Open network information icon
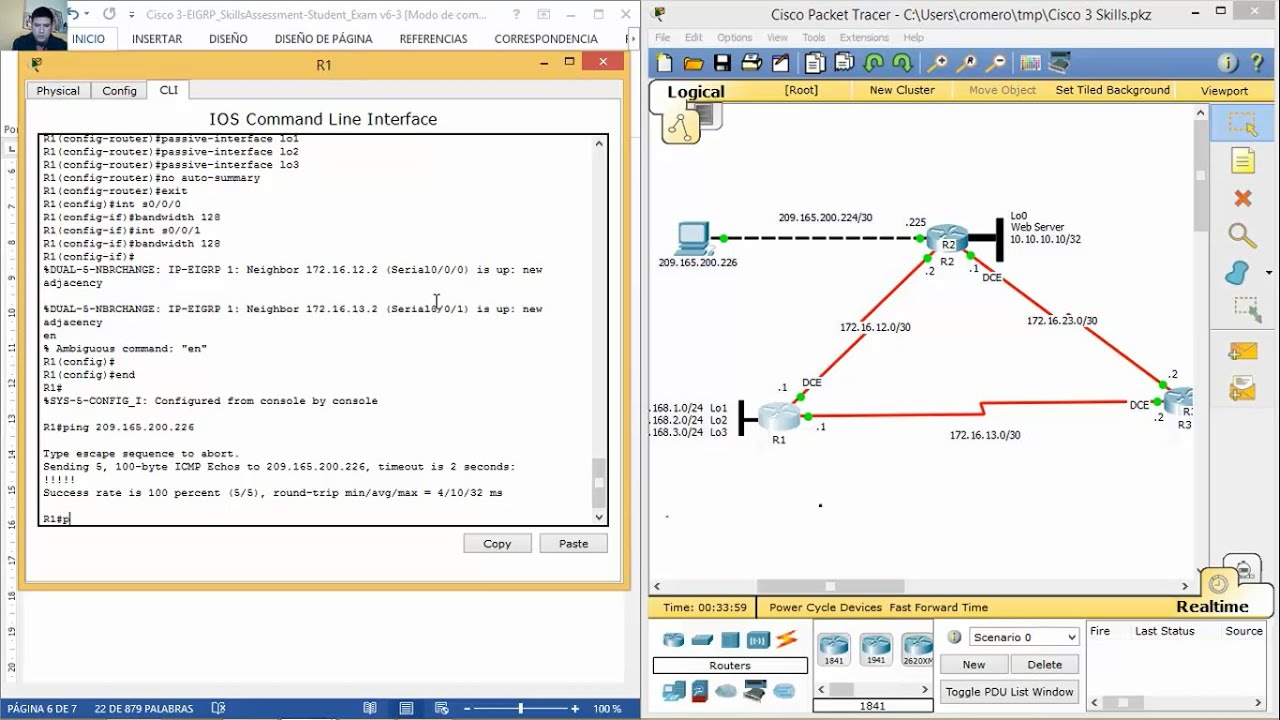Screen dimensions: 1280x720 1228,64
